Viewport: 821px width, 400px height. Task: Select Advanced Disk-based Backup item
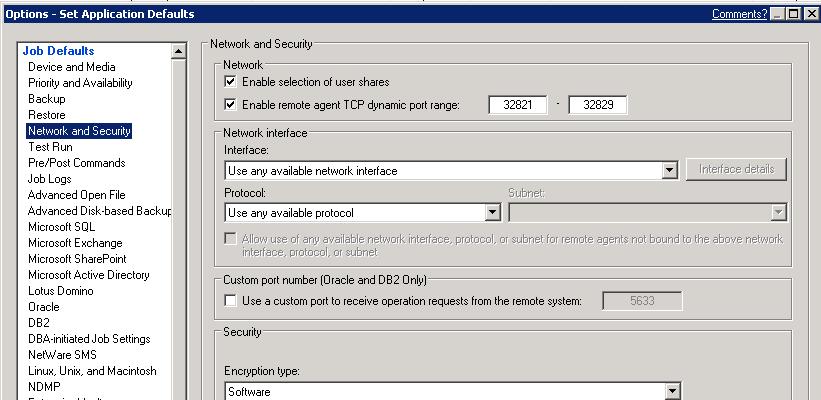[x=99, y=210]
